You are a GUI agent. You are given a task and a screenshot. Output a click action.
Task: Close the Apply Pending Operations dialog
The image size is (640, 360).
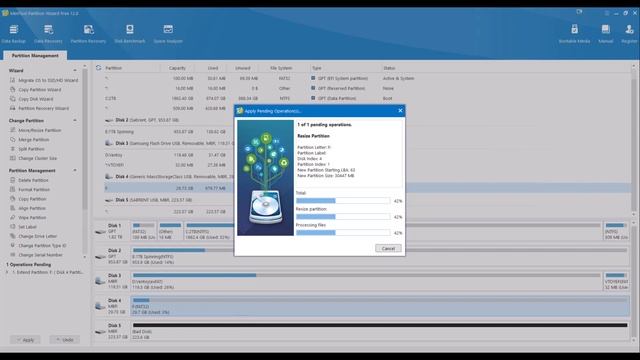400,111
